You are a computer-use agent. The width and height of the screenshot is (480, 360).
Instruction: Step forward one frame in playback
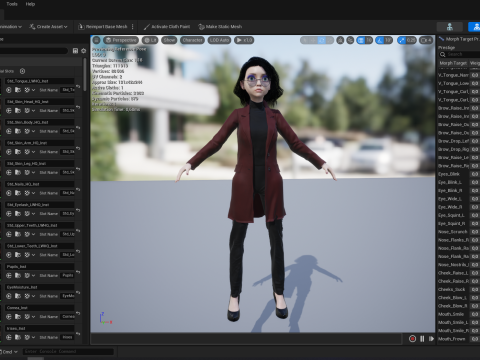click(431, 339)
